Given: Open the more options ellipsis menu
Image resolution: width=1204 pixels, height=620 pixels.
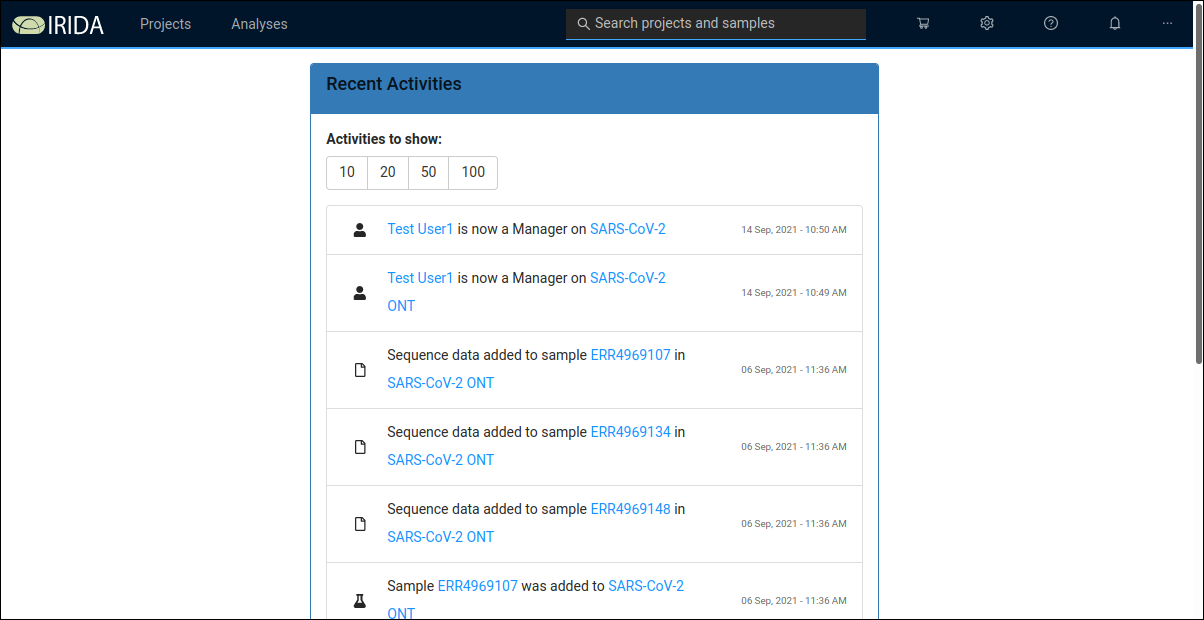Looking at the screenshot, I should (x=1167, y=23).
